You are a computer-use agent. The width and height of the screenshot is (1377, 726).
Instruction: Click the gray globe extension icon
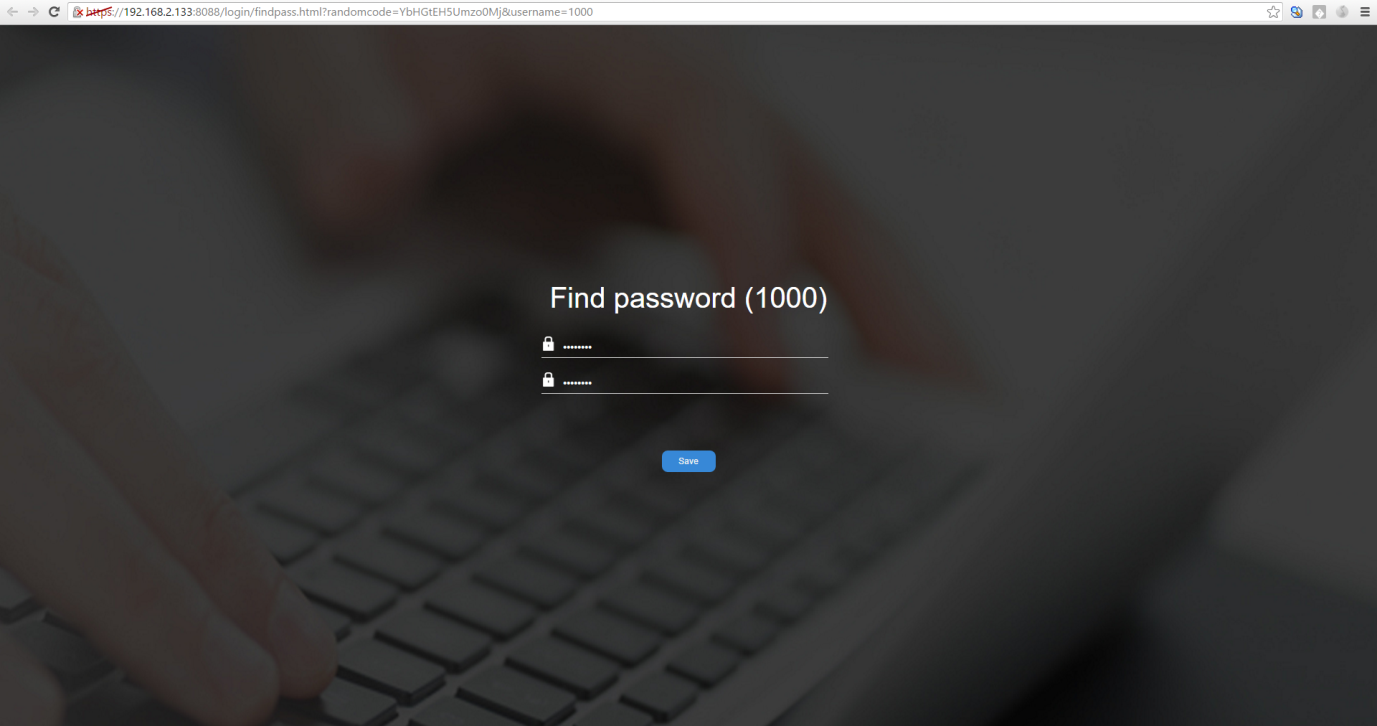(x=1342, y=12)
